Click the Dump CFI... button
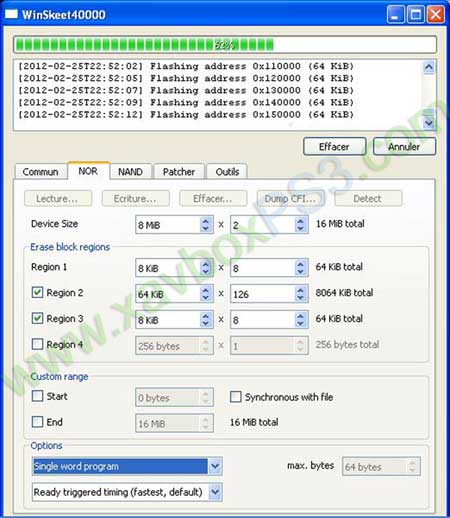The image size is (450, 518). pyautogui.click(x=290, y=199)
